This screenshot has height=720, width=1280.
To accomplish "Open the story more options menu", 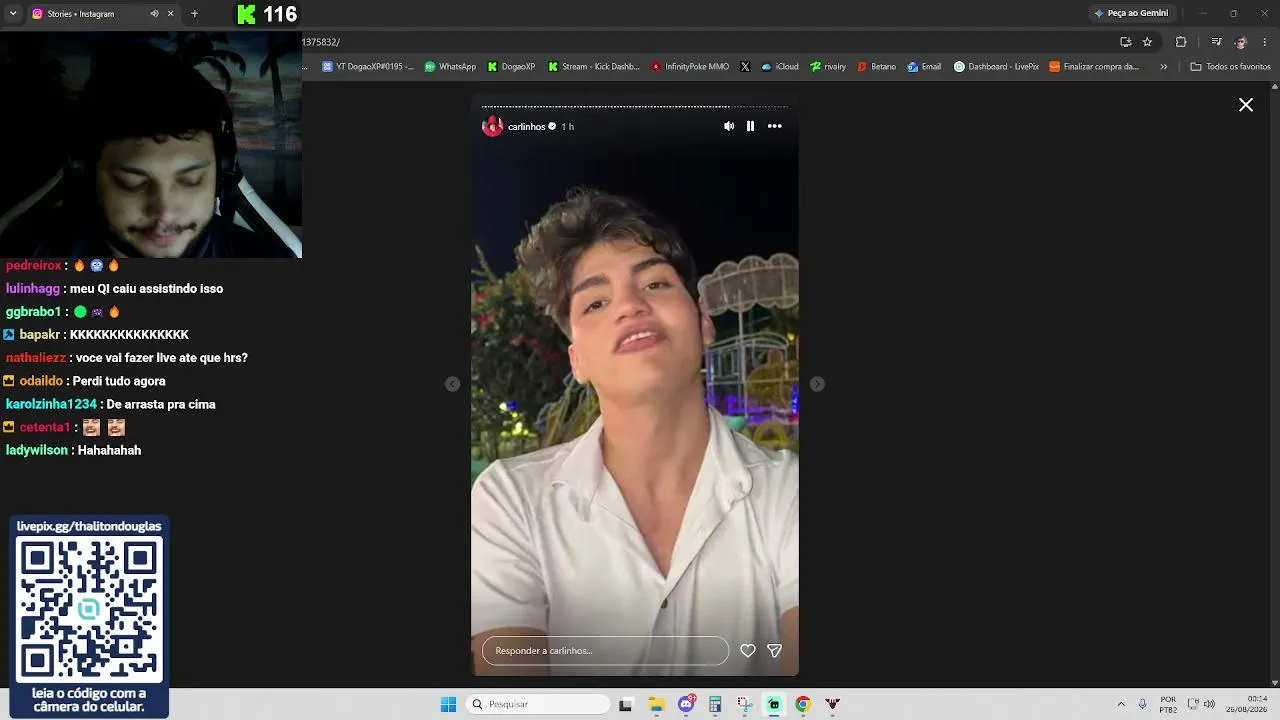I will point(774,126).
